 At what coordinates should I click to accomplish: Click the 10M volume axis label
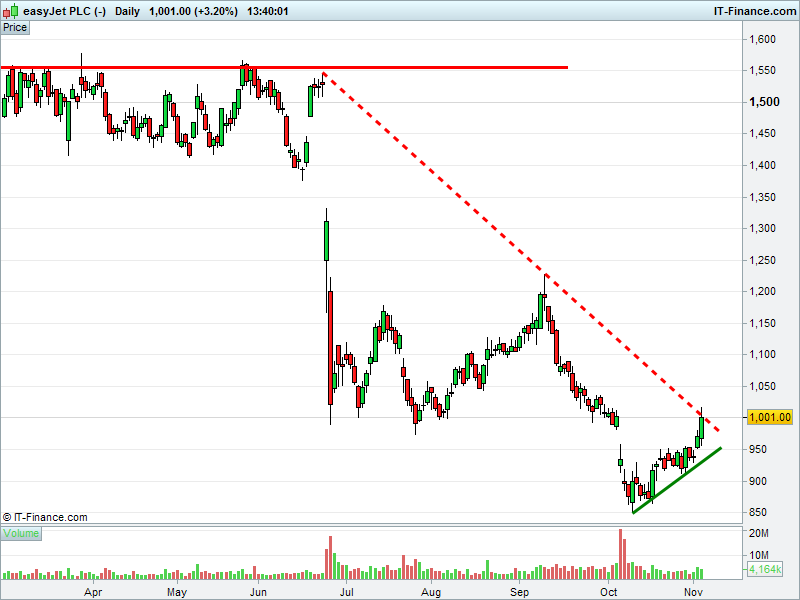(x=759, y=555)
